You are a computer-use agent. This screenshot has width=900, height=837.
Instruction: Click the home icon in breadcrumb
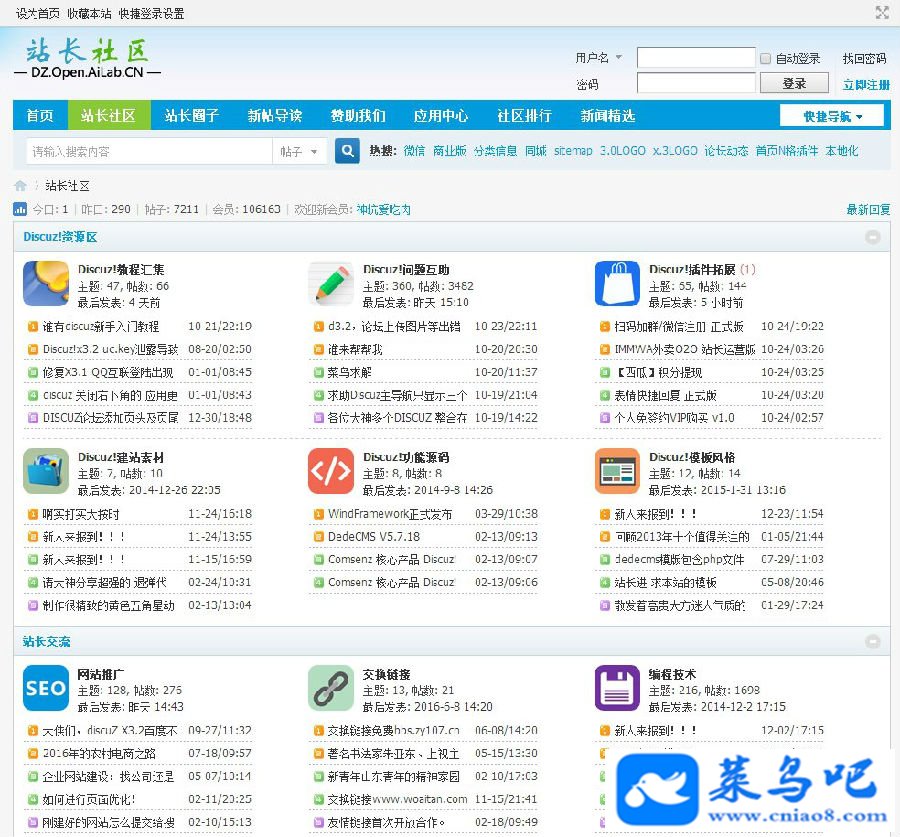pos(20,185)
